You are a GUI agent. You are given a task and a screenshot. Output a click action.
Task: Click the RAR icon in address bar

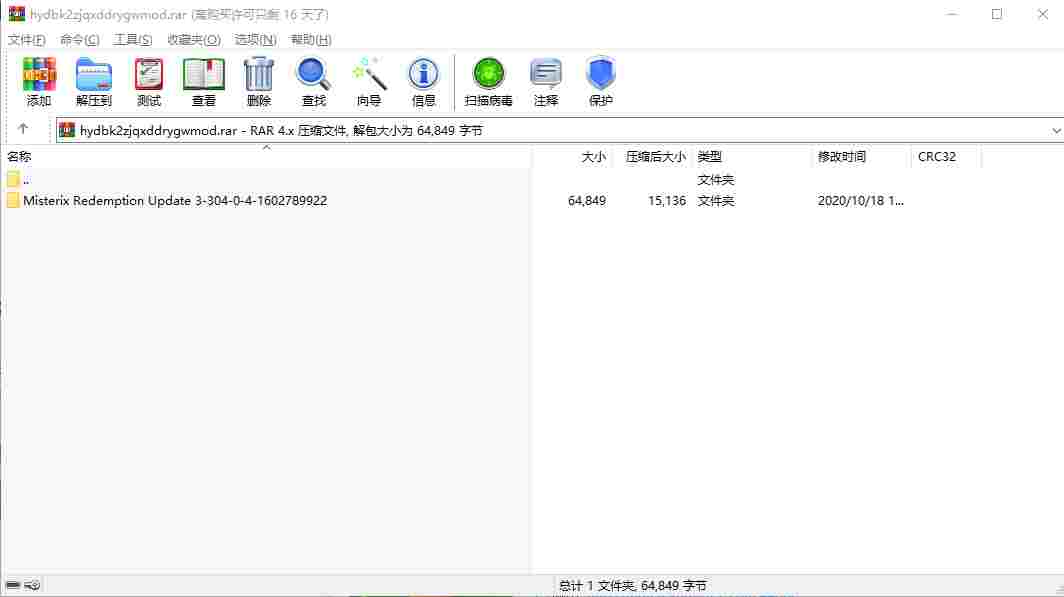pos(66,130)
